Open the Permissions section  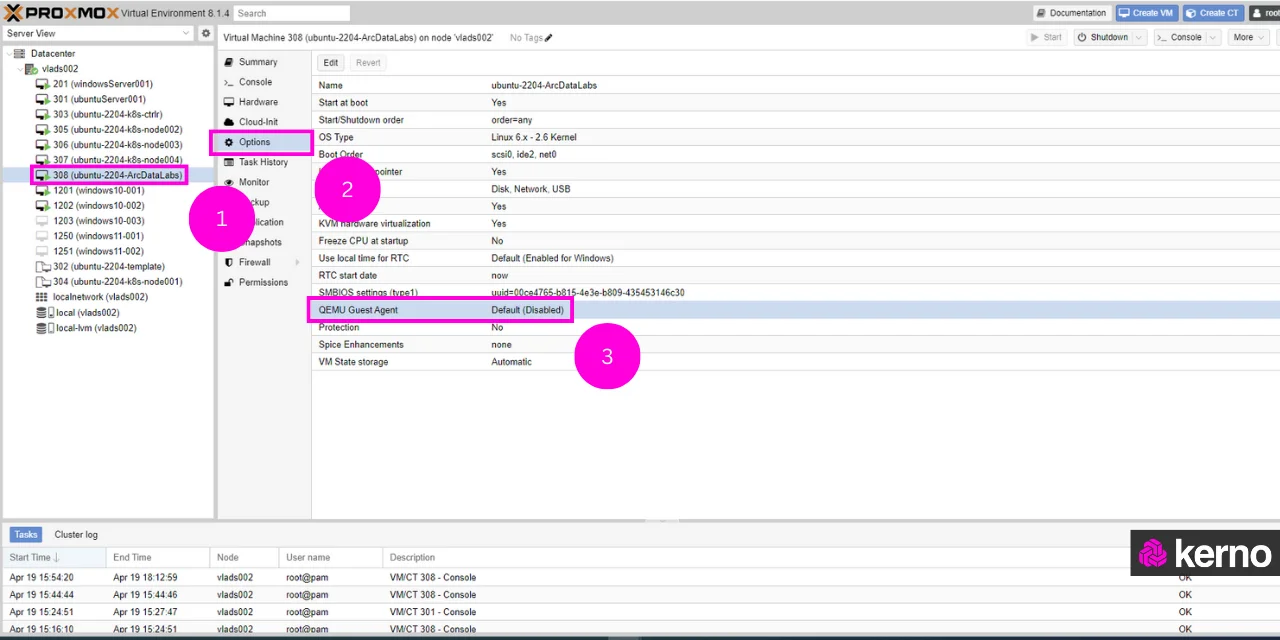[263, 282]
